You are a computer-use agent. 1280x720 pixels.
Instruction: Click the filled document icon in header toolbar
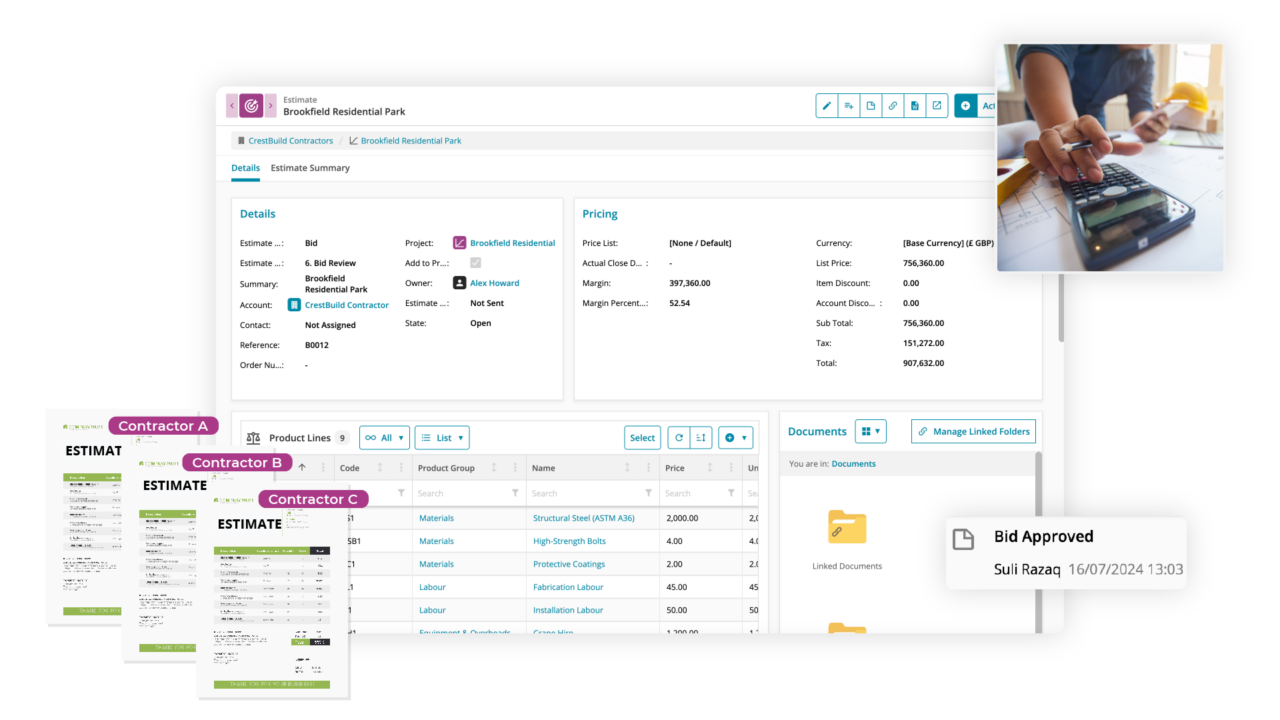pyautogui.click(x=915, y=106)
